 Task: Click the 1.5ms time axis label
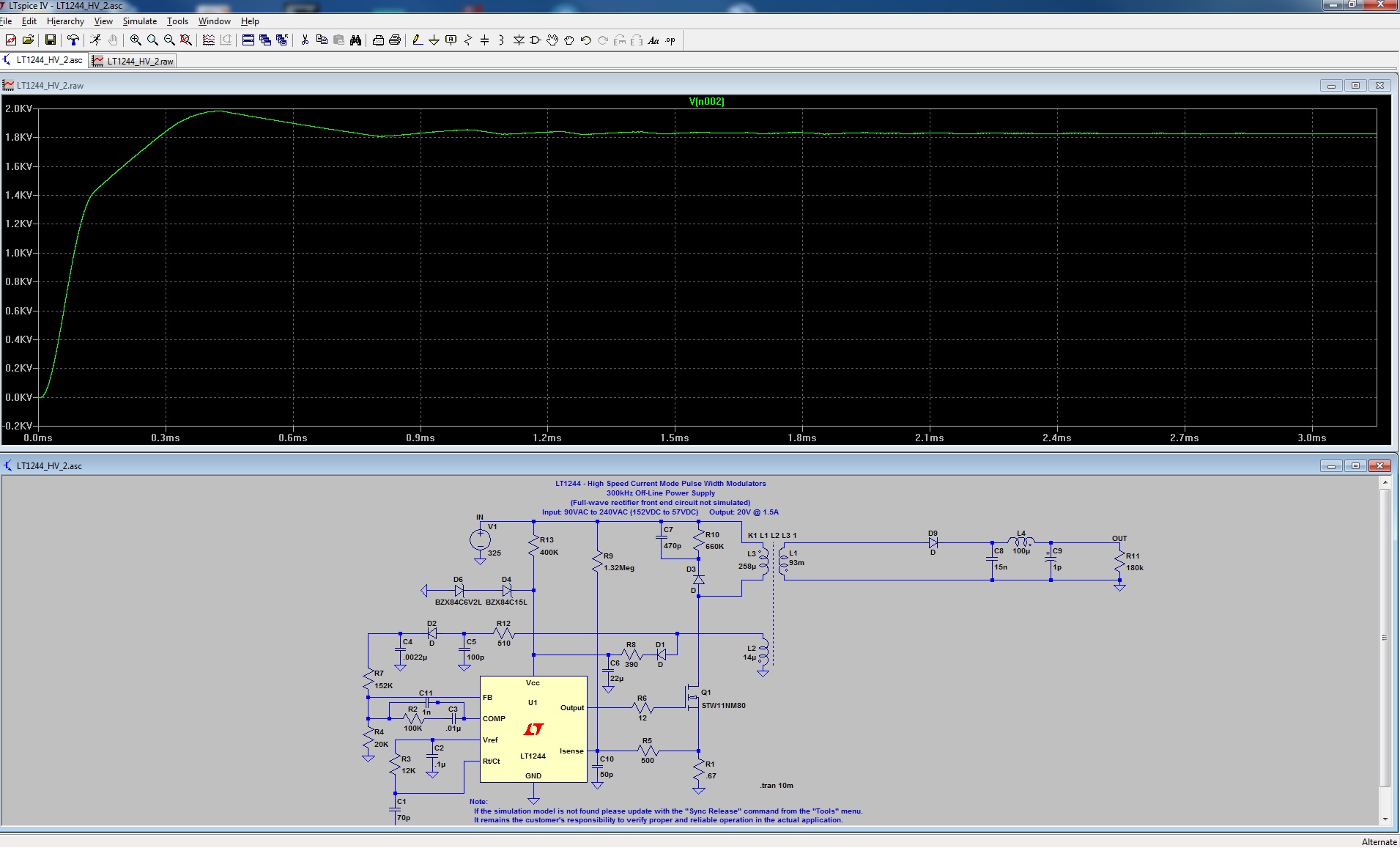(x=674, y=438)
